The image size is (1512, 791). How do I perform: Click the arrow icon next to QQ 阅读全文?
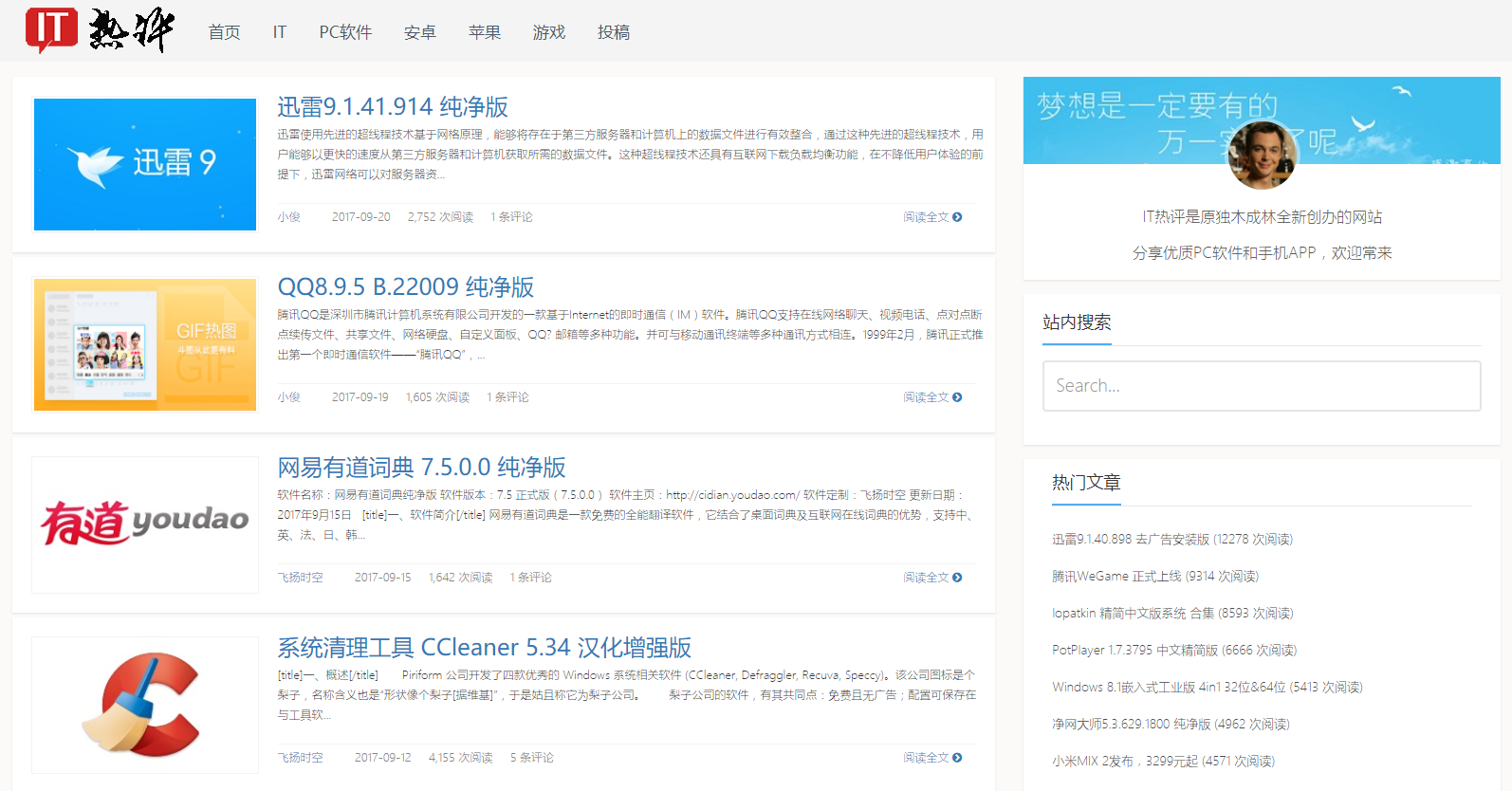957,397
